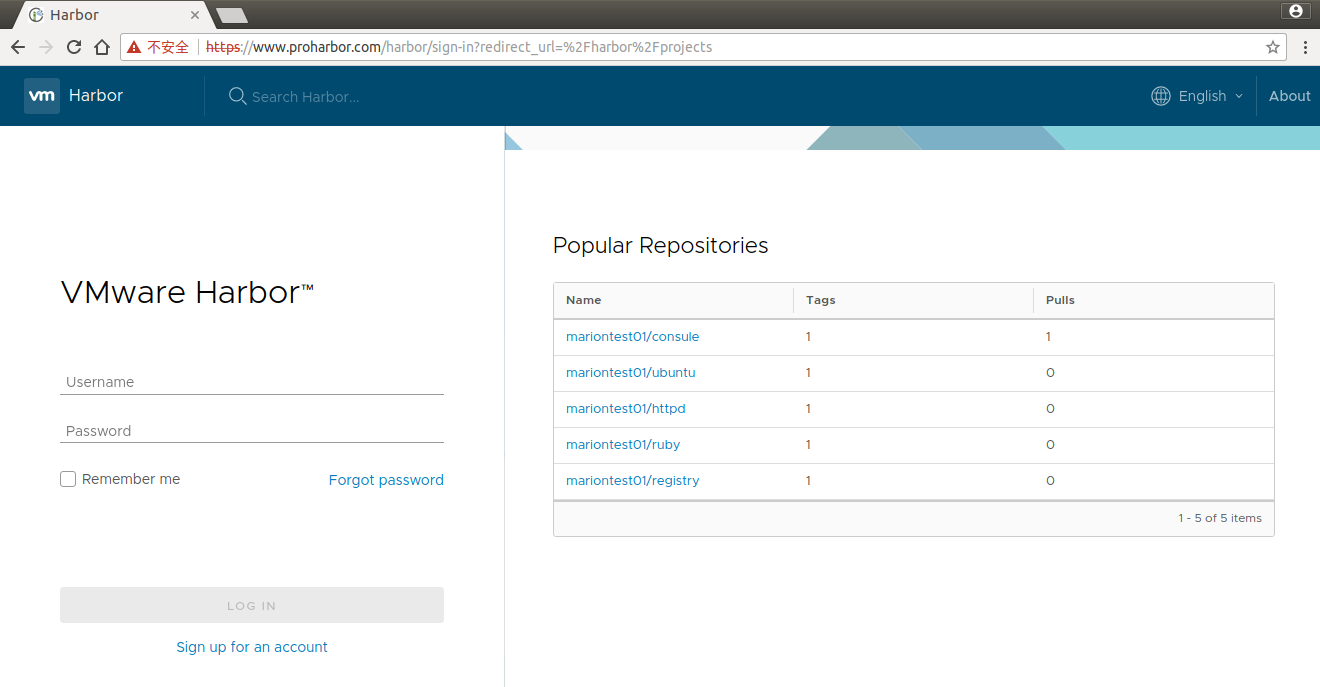This screenshot has width=1320, height=687.
Task: Click the Pulls value for registry
Action: 1050,481
